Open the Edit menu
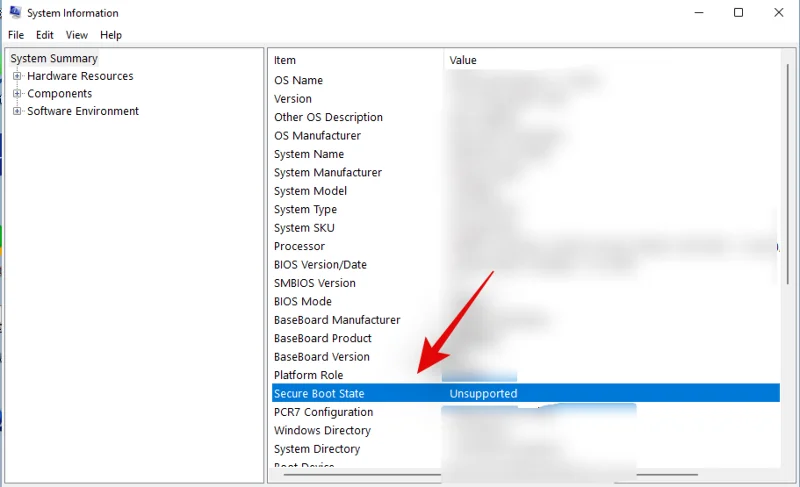The width and height of the screenshot is (800, 487). tap(44, 35)
